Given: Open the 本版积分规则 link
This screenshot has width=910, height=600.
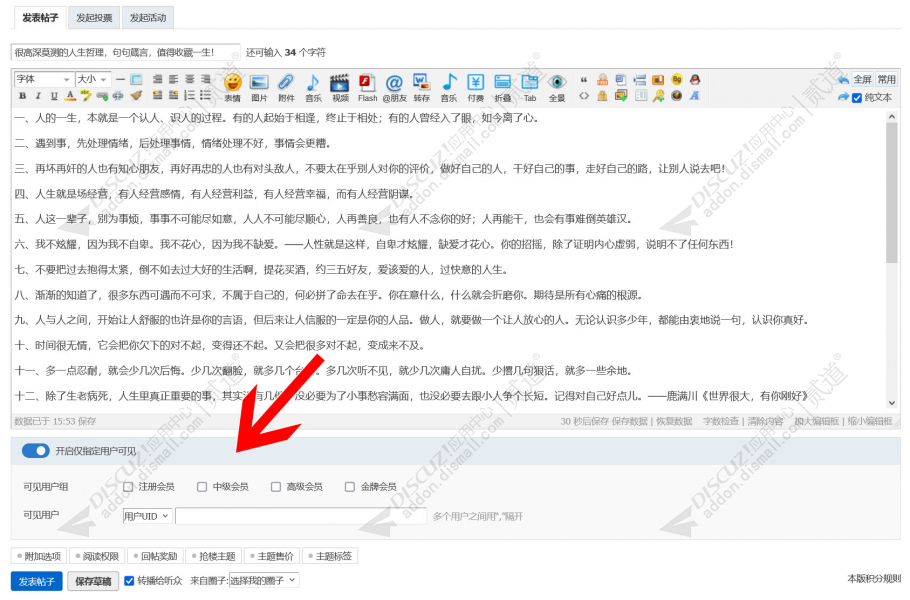Looking at the screenshot, I should (874, 579).
